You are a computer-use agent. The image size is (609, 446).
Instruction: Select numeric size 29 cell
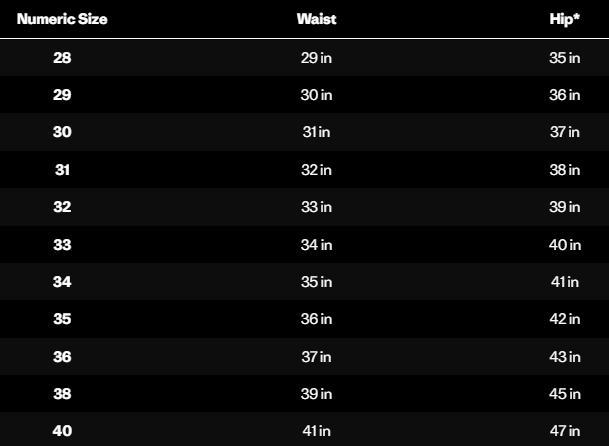pyautogui.click(x=62, y=95)
